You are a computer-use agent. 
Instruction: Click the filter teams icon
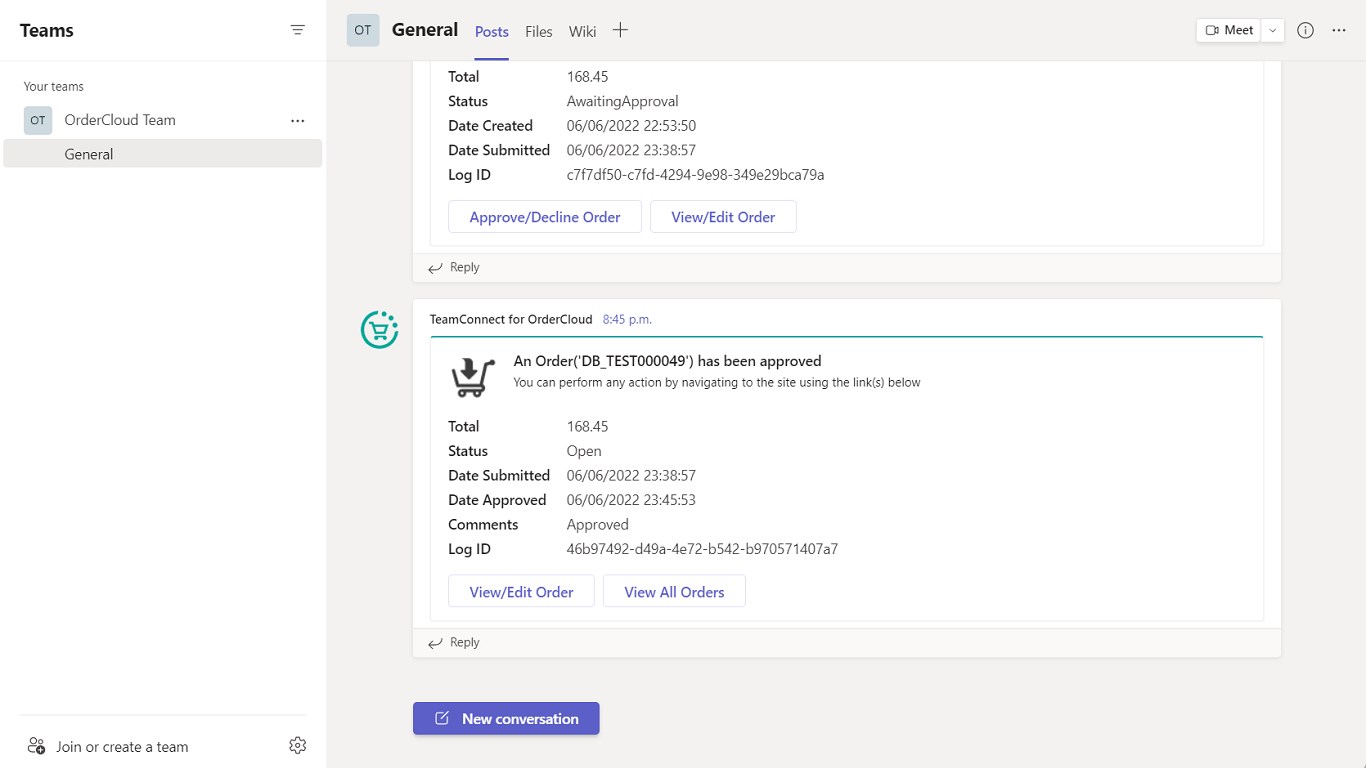[297, 30]
